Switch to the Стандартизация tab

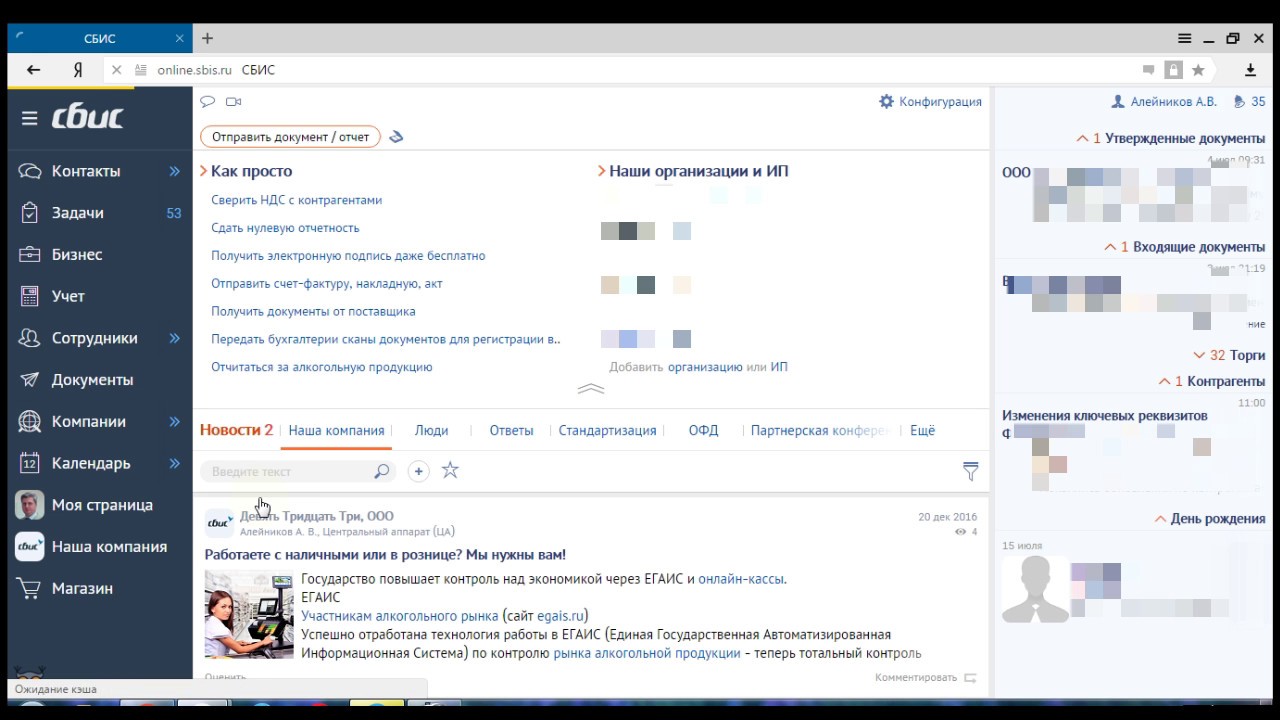click(607, 430)
